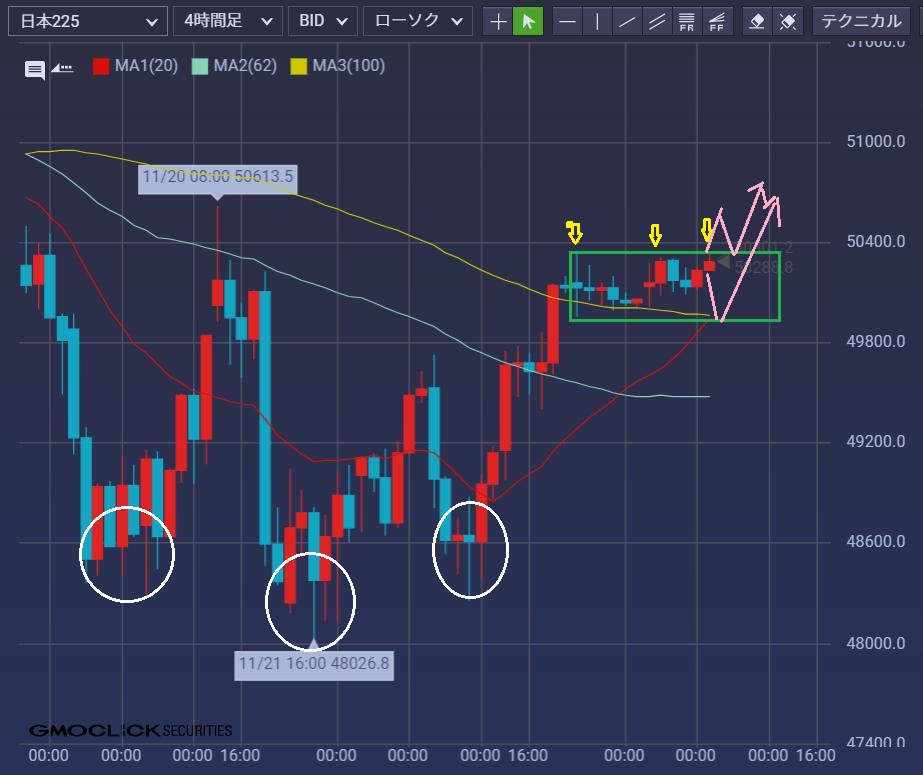This screenshot has width=923, height=775.
Task: Expand the 4時間足 timeframe dropdown
Action: tap(227, 21)
